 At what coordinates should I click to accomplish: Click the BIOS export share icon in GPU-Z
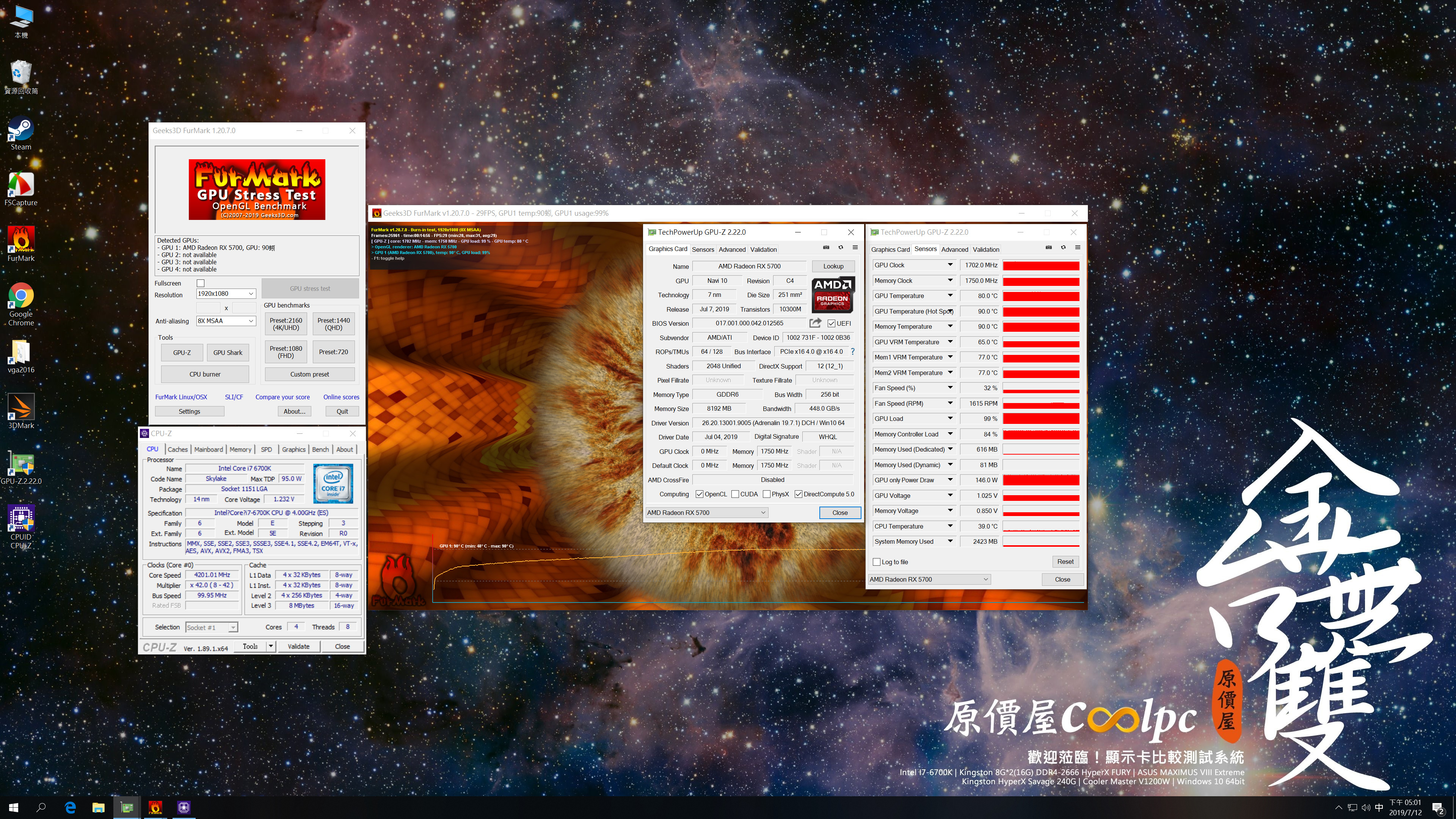(815, 323)
